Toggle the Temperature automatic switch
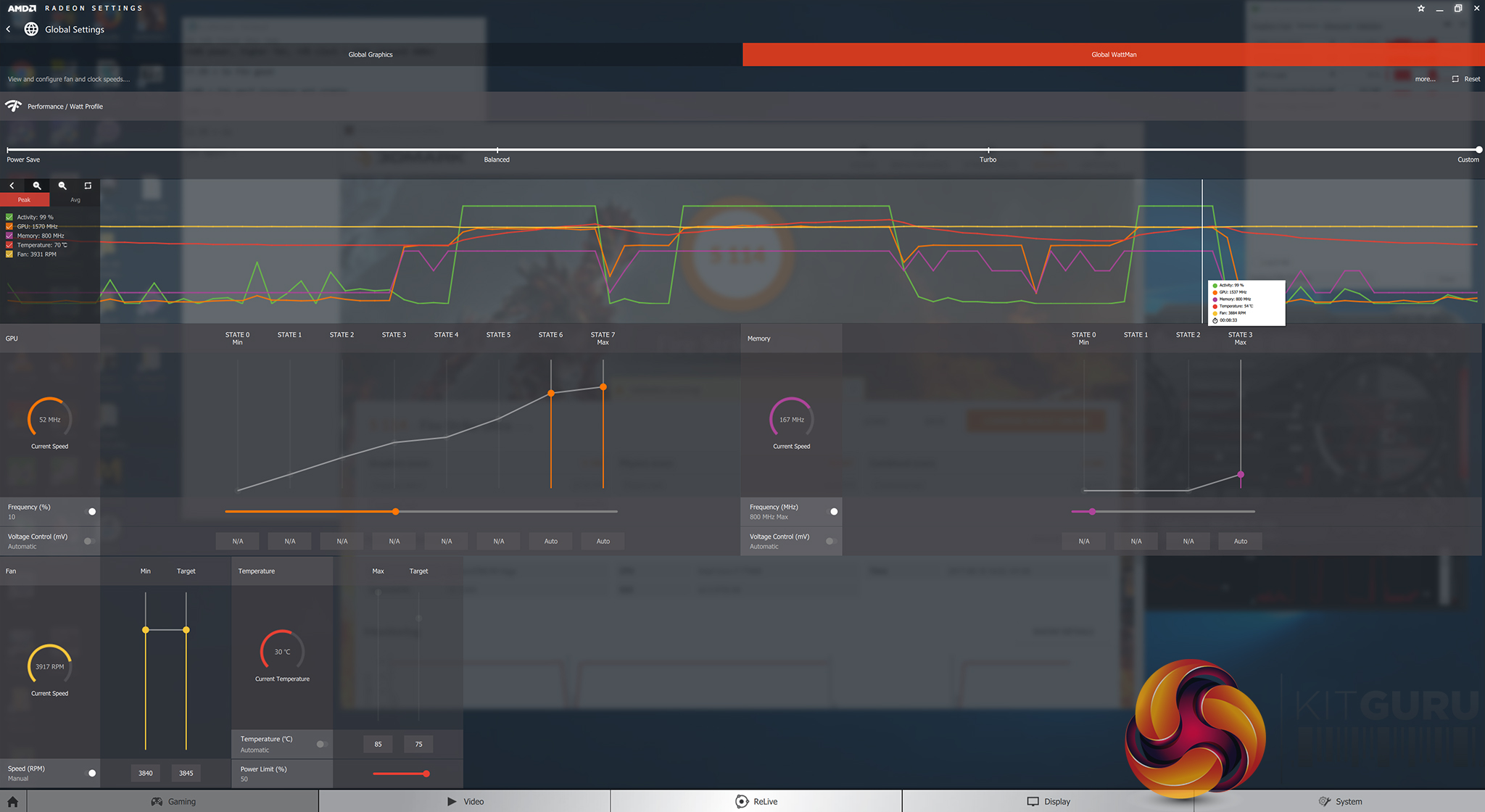 point(321,744)
